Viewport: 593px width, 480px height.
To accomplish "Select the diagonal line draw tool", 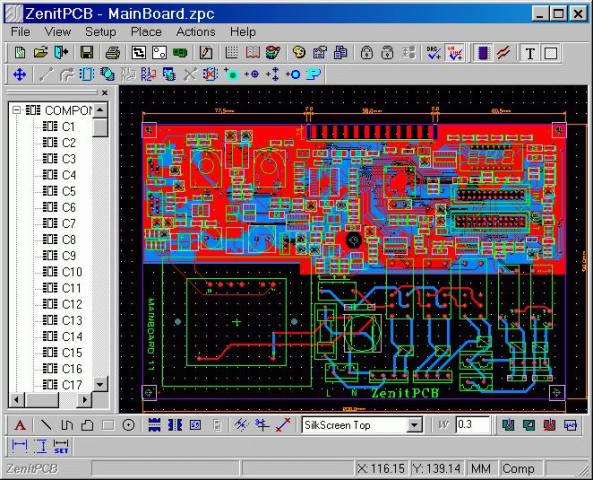I will pyautogui.click(x=46, y=425).
